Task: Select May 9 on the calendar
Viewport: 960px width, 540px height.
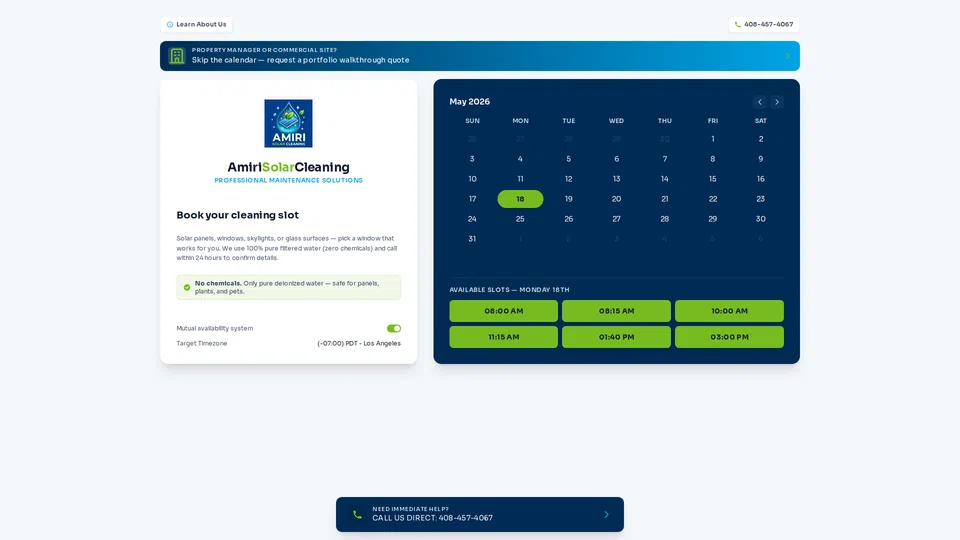Action: click(760, 159)
